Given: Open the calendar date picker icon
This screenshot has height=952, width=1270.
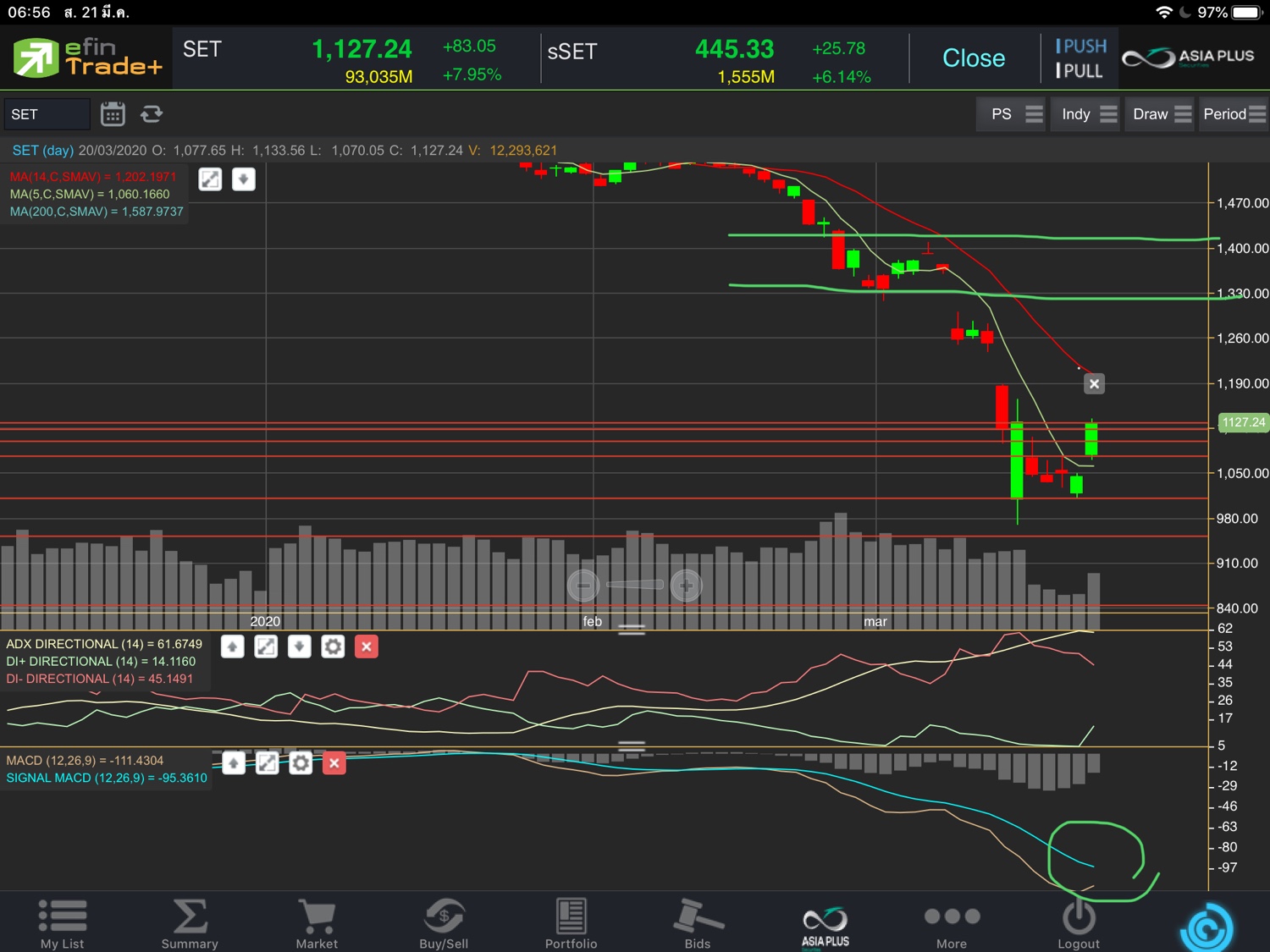Looking at the screenshot, I should click(113, 113).
